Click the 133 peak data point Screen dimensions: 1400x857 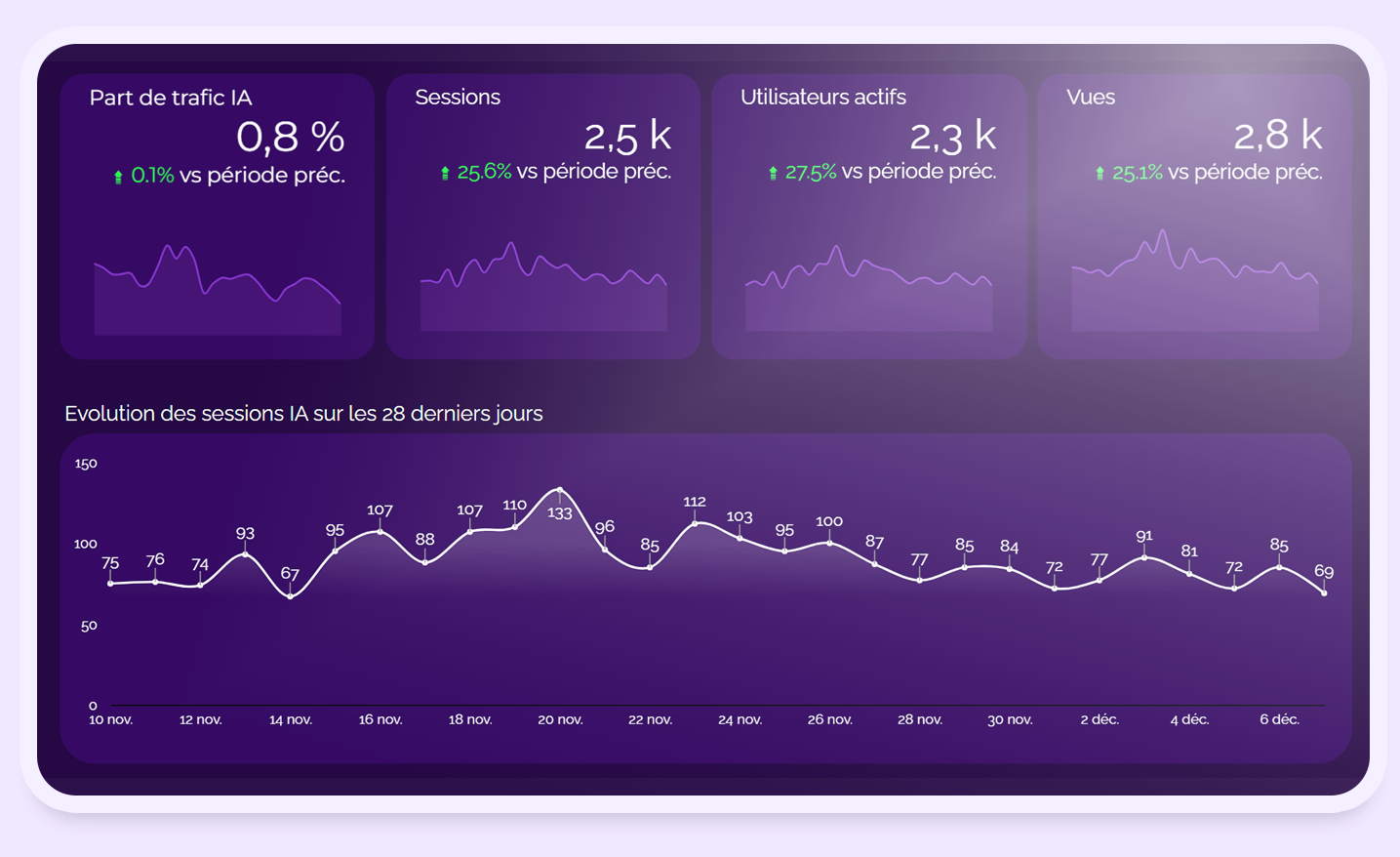point(560,489)
